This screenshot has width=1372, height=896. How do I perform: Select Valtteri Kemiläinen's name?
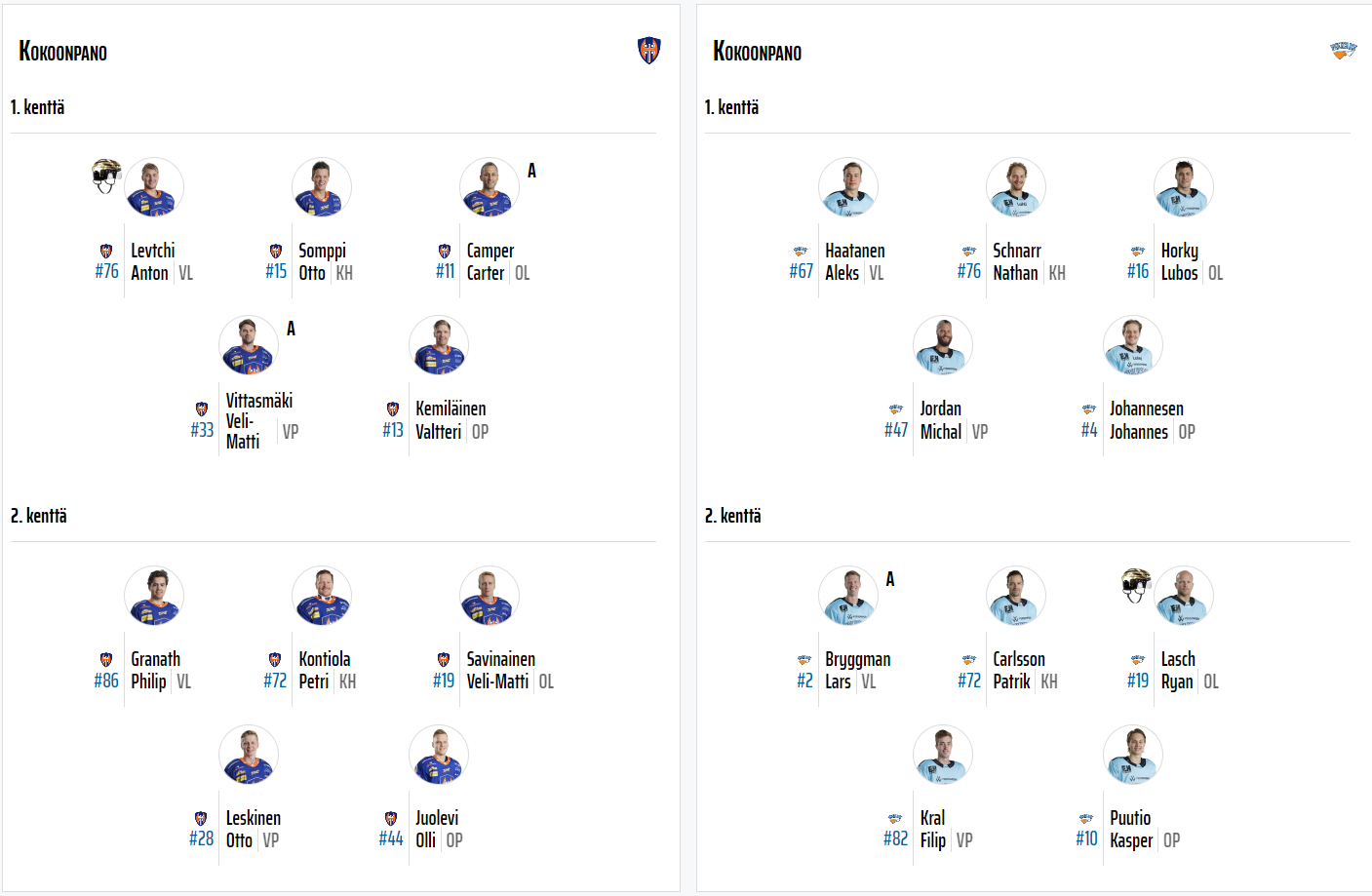451,419
